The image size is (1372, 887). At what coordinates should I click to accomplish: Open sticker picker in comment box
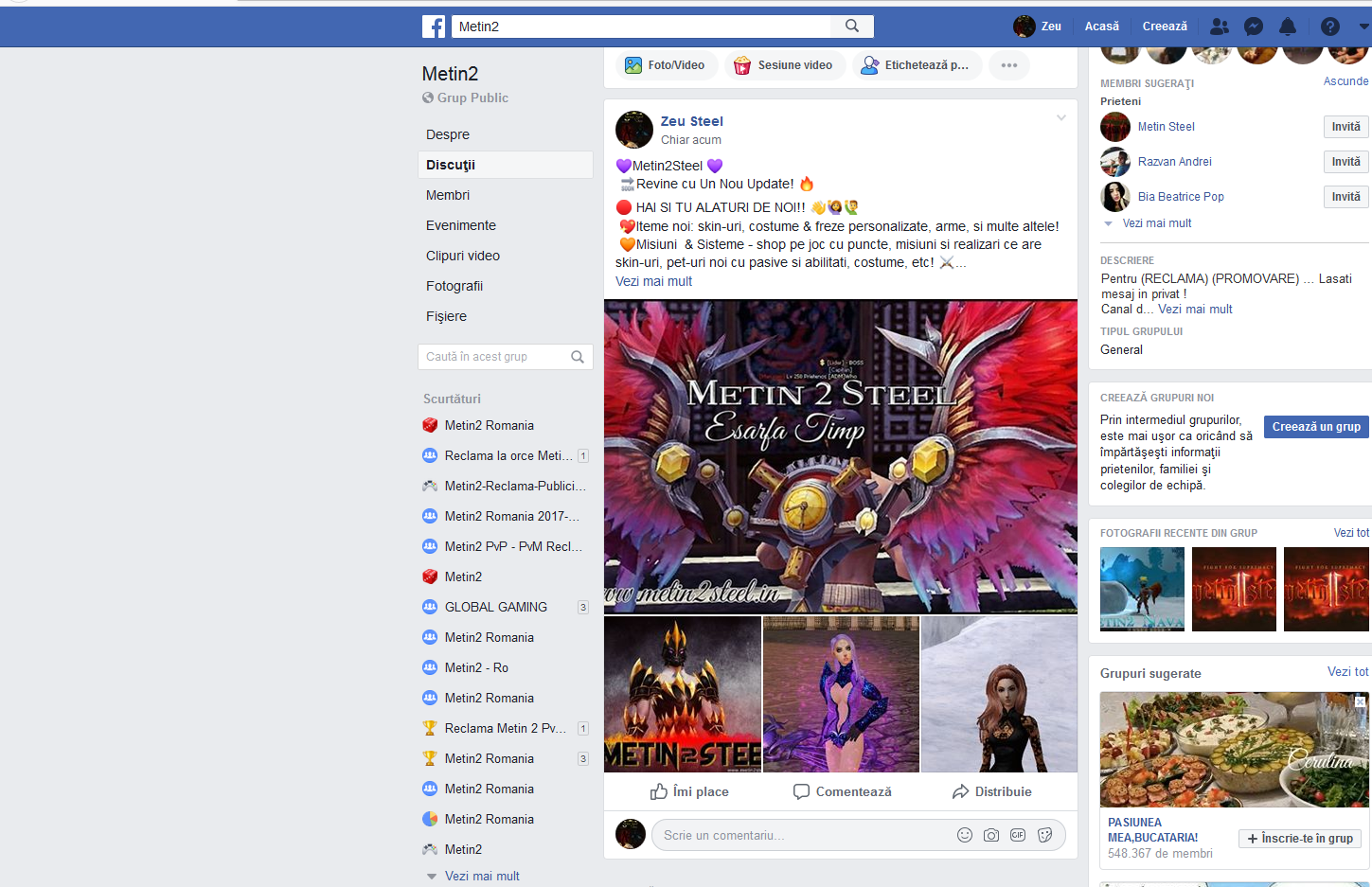coord(1045,835)
